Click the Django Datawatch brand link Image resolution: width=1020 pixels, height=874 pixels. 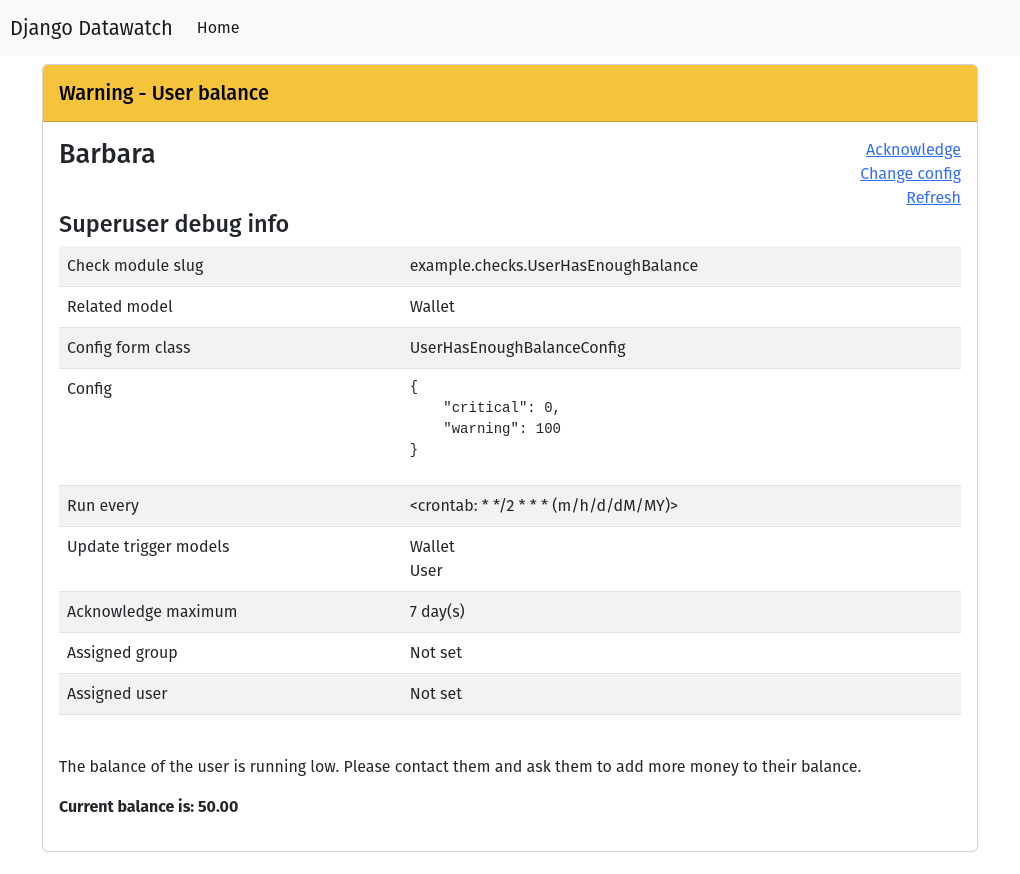[x=91, y=28]
